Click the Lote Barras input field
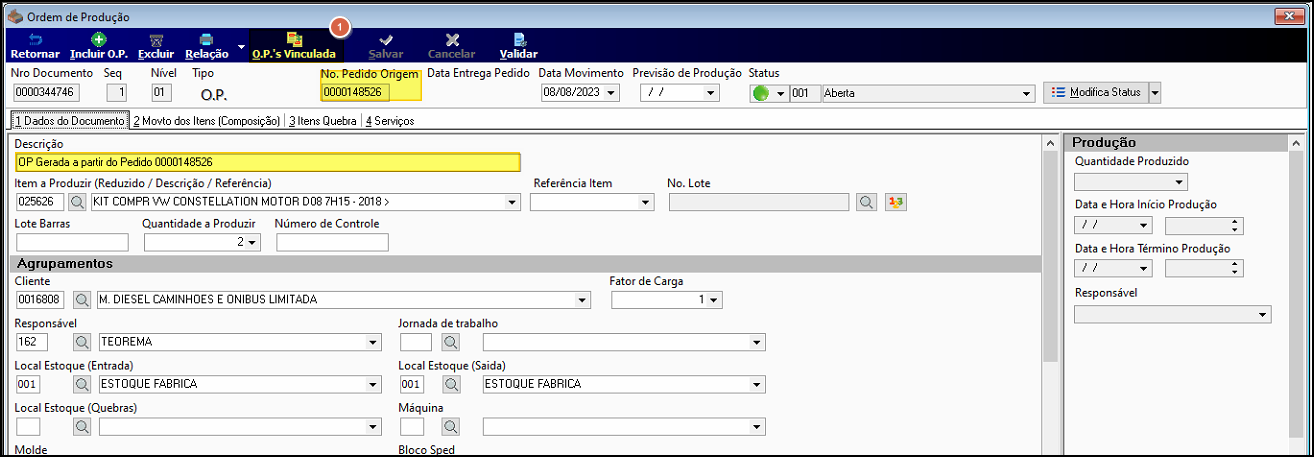 point(72,242)
